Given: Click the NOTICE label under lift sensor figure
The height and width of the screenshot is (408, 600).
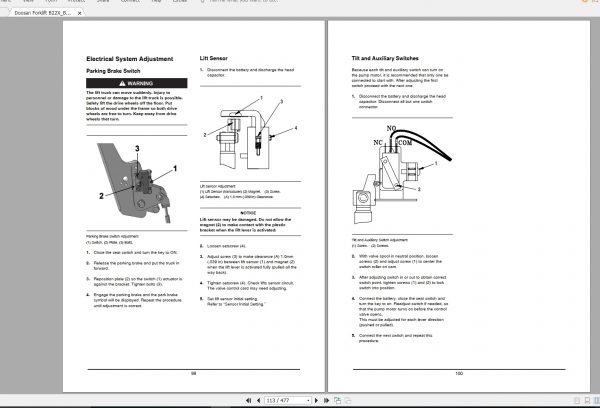Looking at the screenshot, I should pos(248,213).
